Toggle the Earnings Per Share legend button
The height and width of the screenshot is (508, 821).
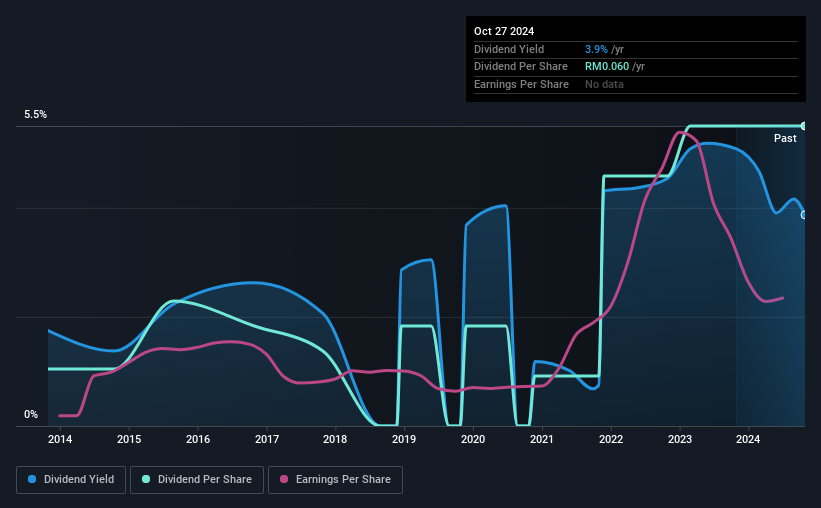pos(335,480)
